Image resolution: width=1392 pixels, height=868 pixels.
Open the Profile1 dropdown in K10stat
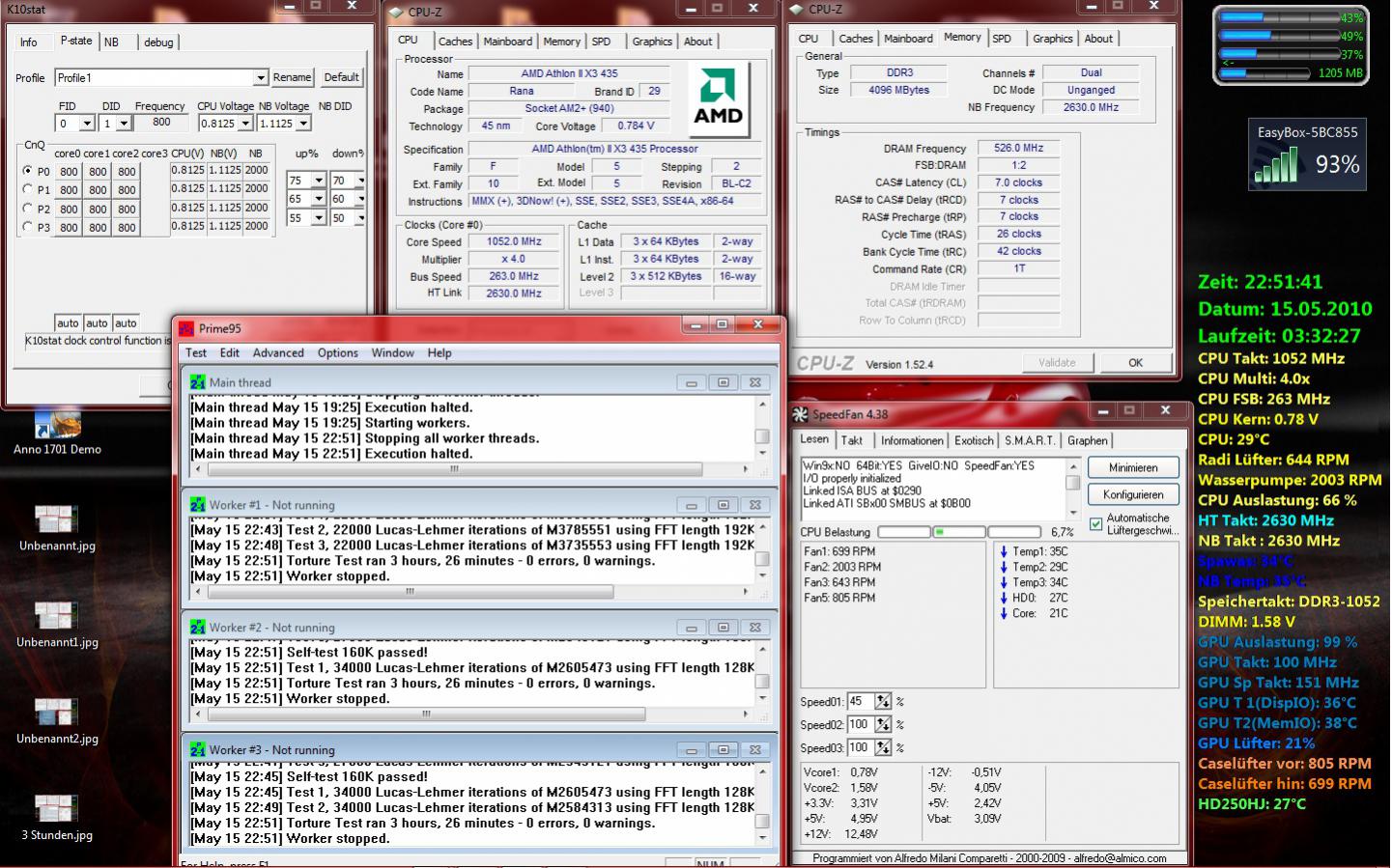click(260, 78)
